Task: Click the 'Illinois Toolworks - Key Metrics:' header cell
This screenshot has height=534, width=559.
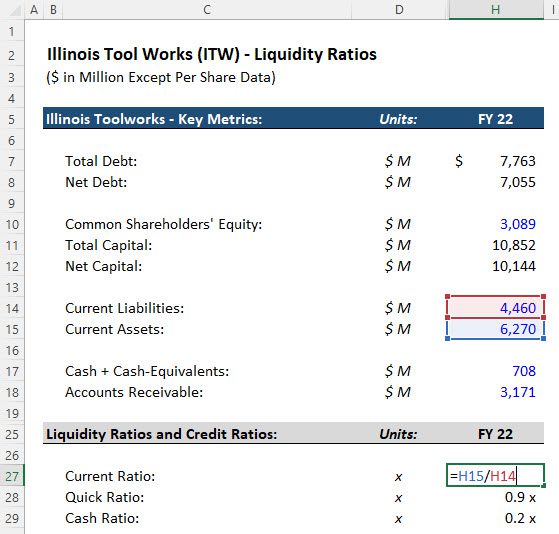Action: [154, 119]
